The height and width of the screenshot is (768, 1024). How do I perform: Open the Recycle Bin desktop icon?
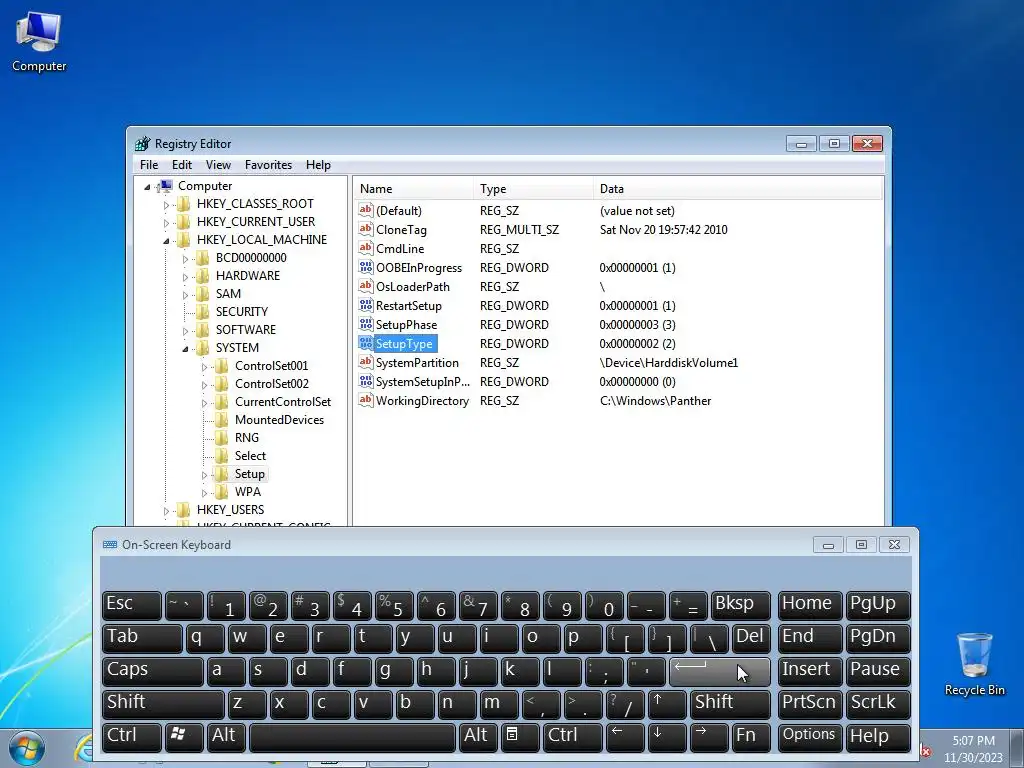[974, 664]
